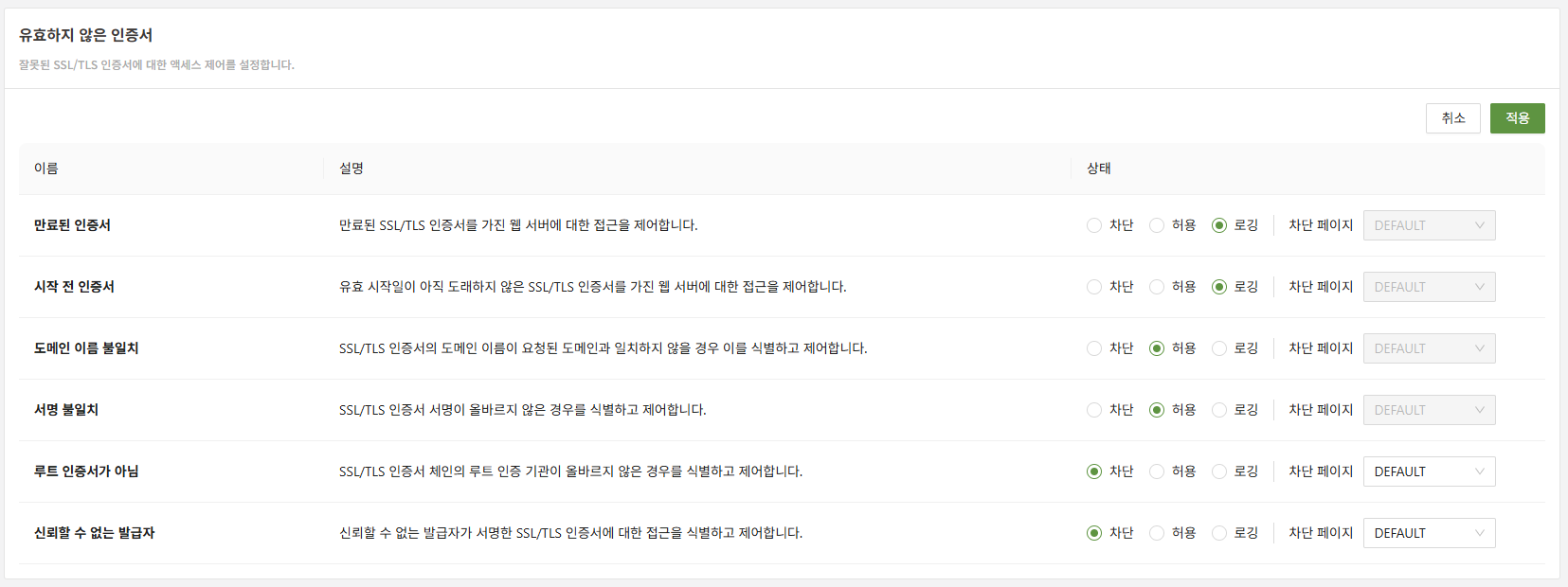Select 로깅 for 도메인 이름 불일치

(x=1219, y=348)
